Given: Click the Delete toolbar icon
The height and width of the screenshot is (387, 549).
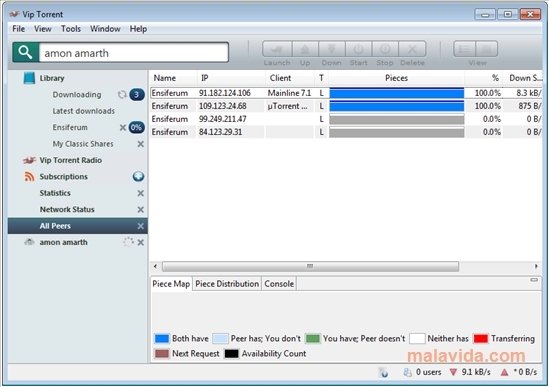Looking at the screenshot, I should [412, 49].
